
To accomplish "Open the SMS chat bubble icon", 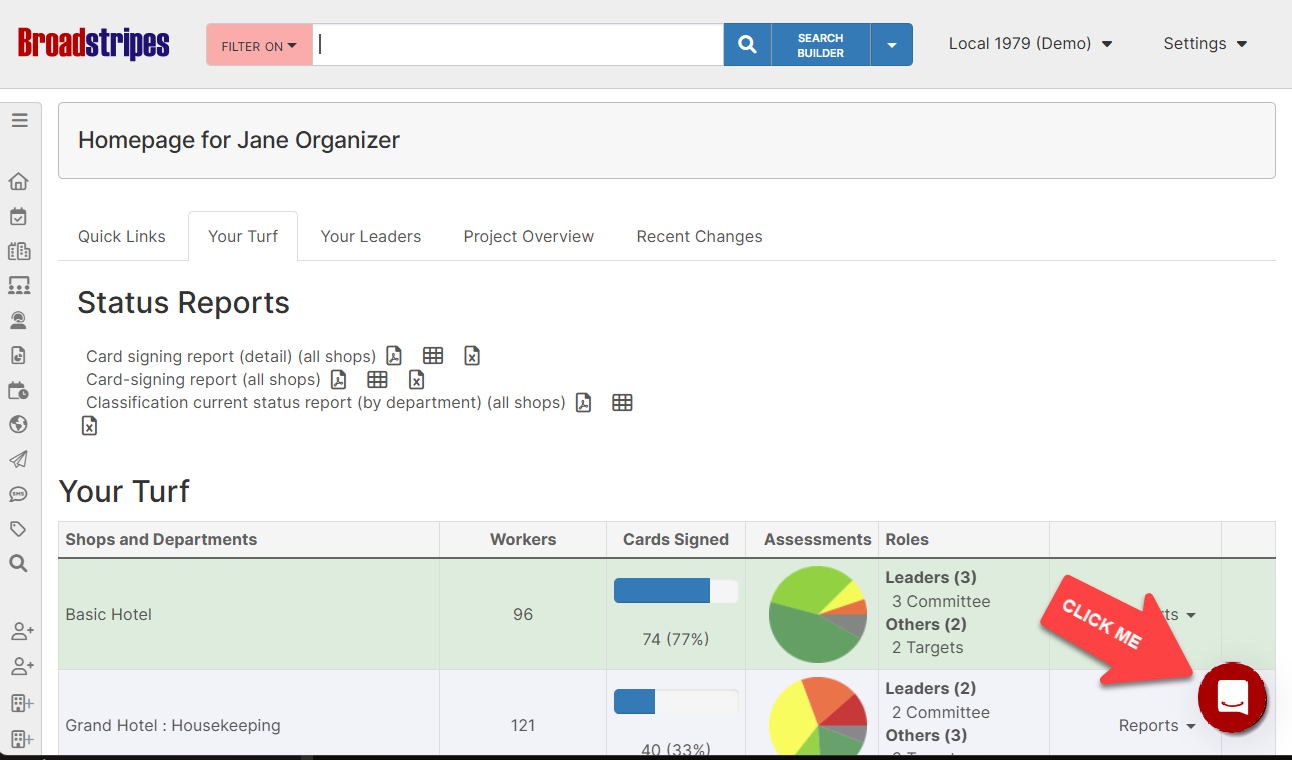I will coord(18,494).
